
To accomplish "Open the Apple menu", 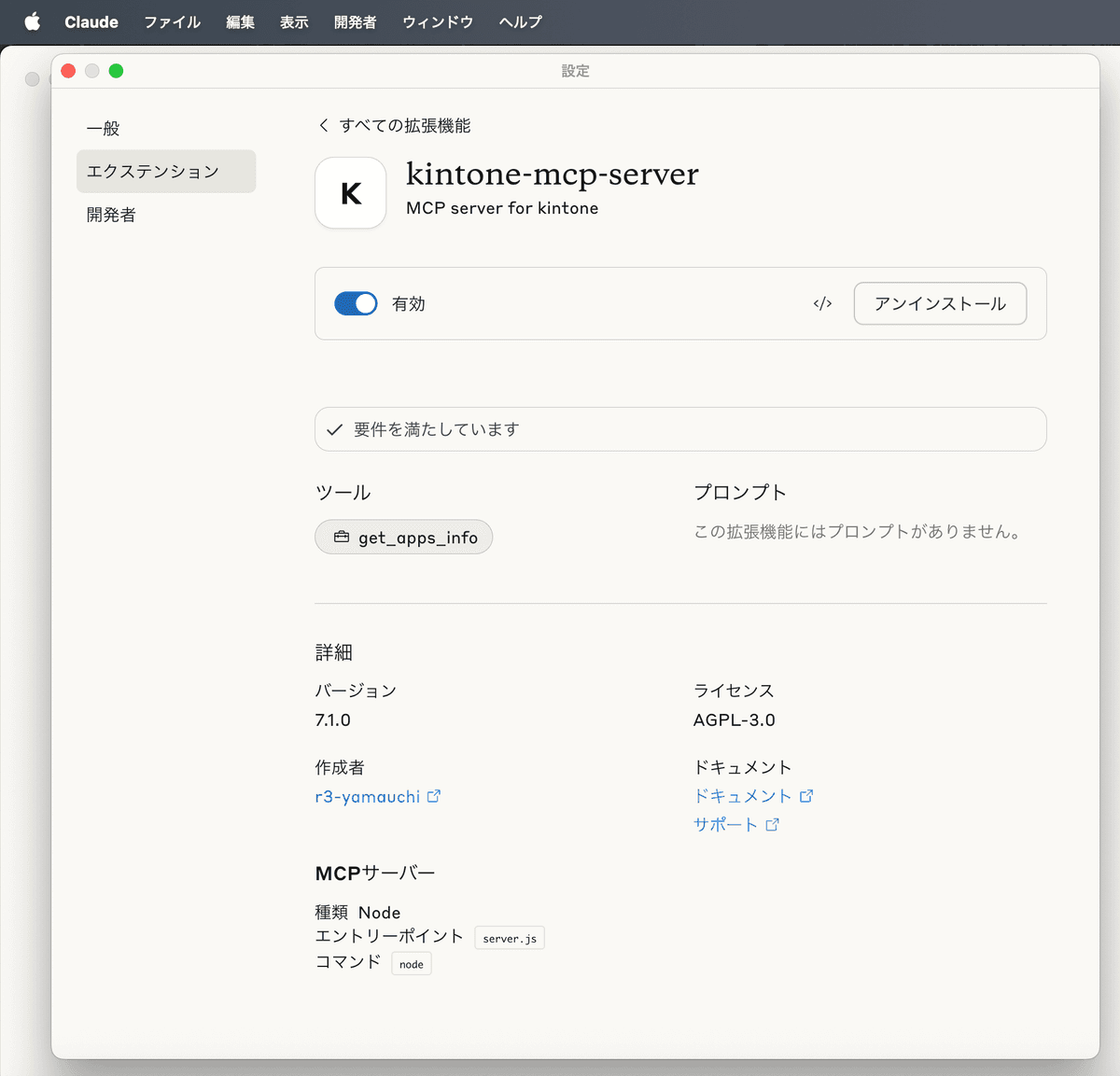I will pos(33,21).
